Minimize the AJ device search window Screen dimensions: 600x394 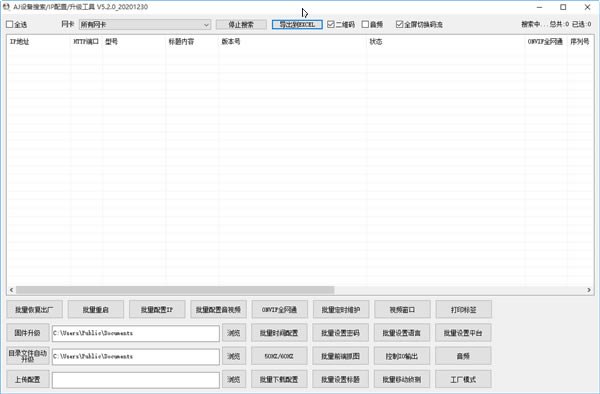point(540,7)
